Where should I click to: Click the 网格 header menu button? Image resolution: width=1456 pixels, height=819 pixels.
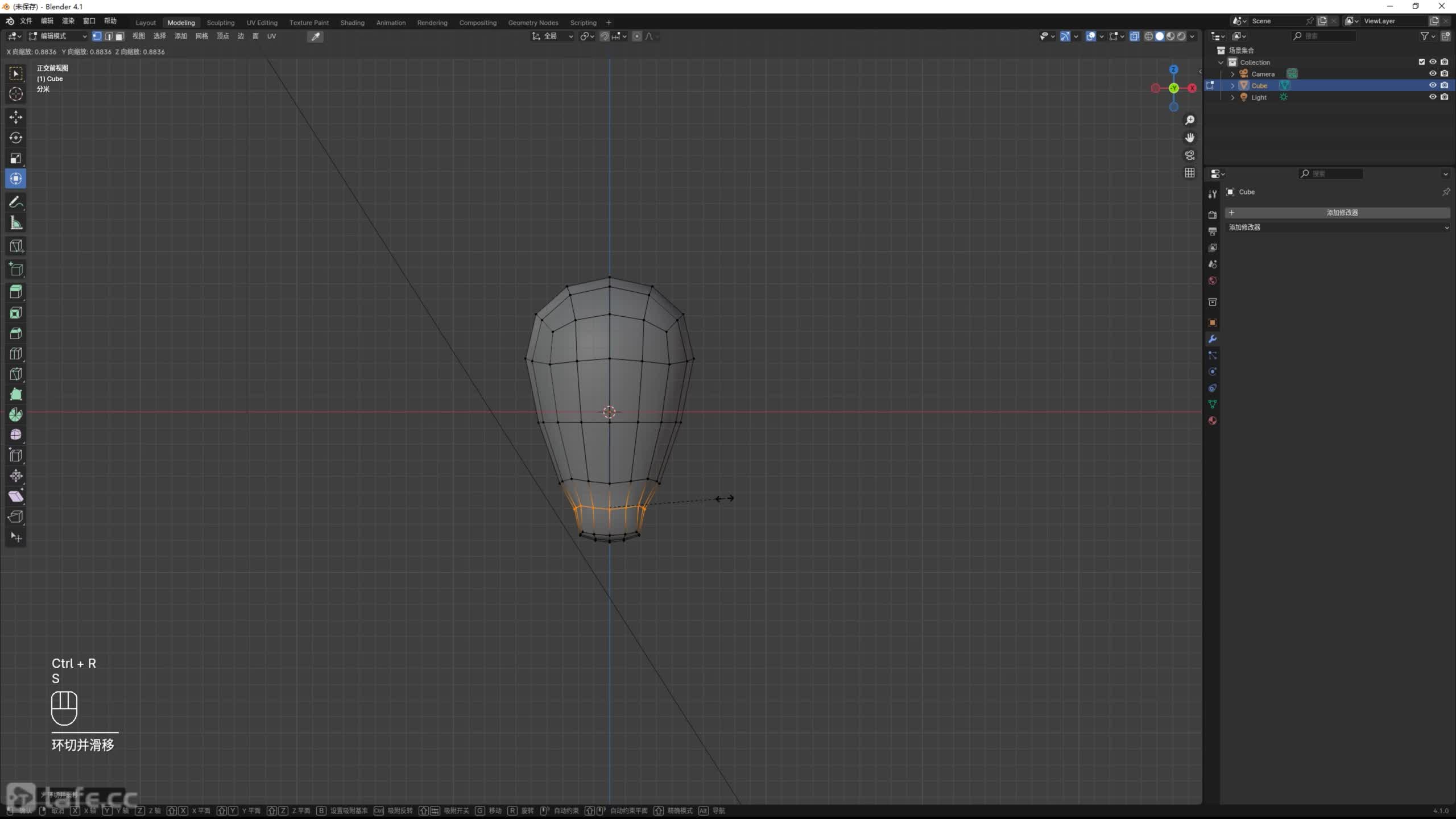(201, 36)
